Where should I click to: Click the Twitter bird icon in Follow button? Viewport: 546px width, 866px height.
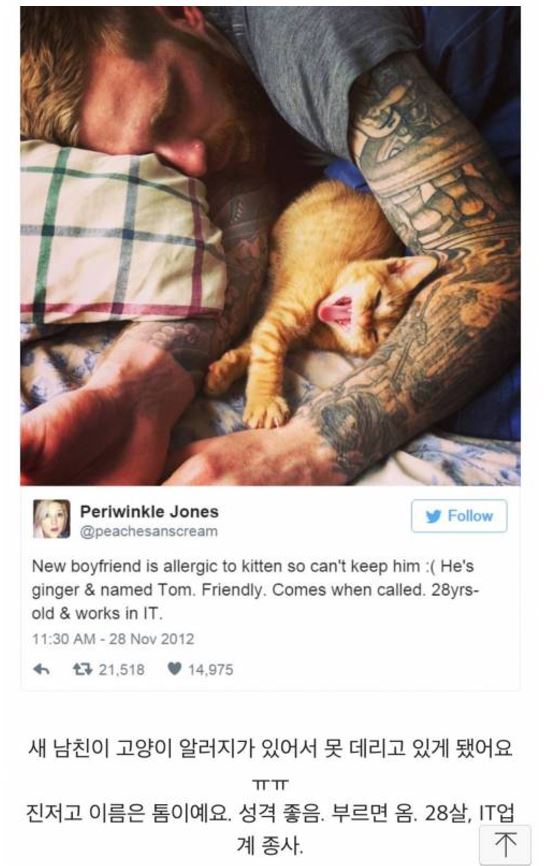click(433, 516)
